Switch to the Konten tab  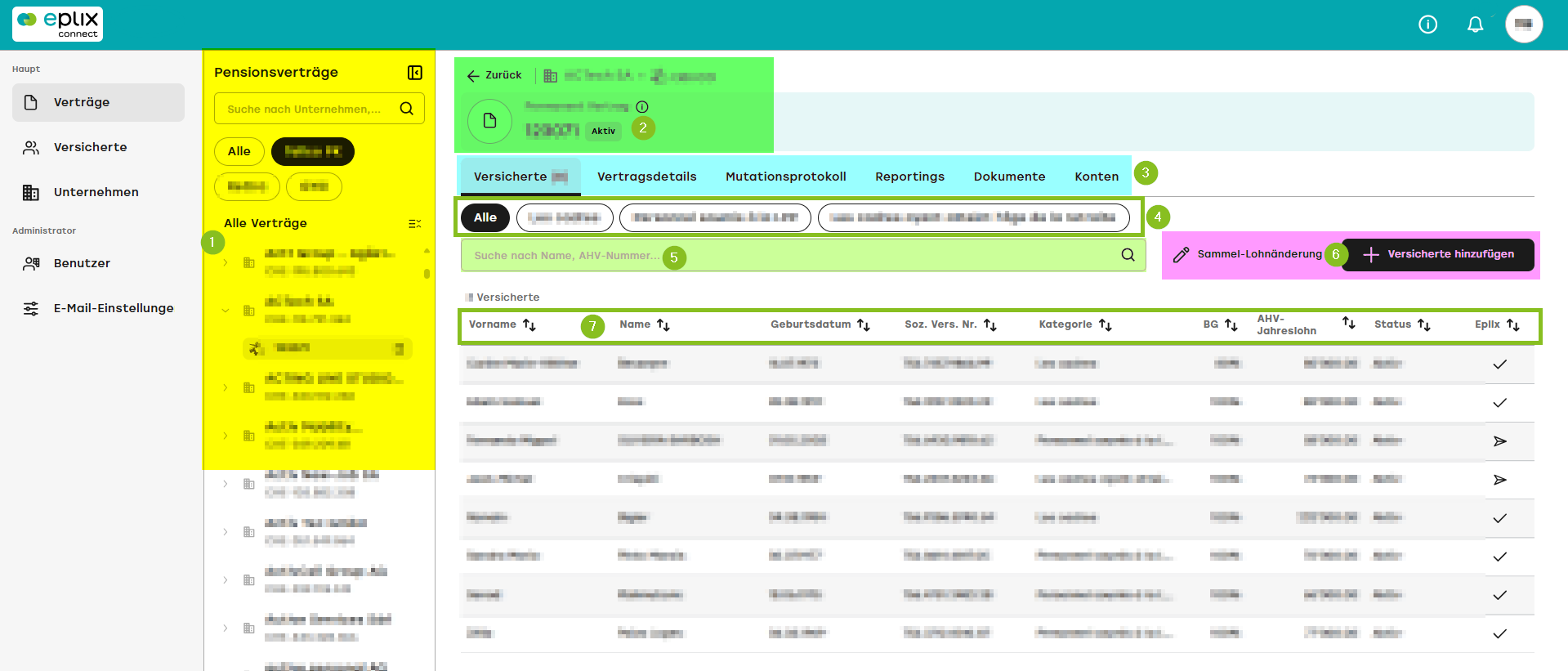[1097, 177]
